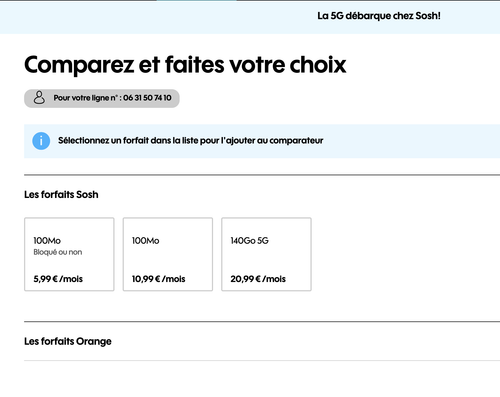The height and width of the screenshot is (397, 500).
Task: Click the "Pour votre ligne n°" label text
Action: (x=87, y=98)
